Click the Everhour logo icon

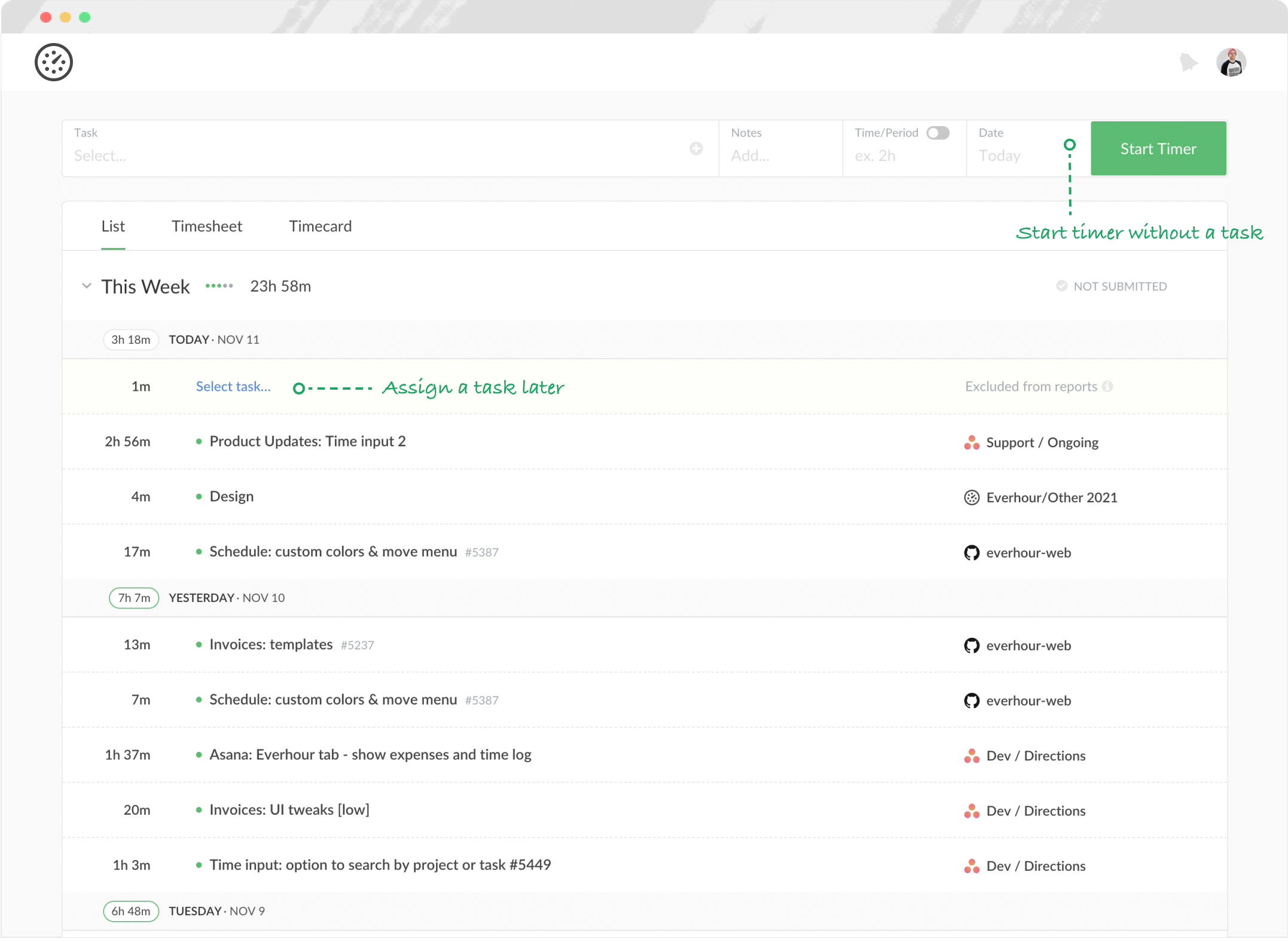[54, 62]
